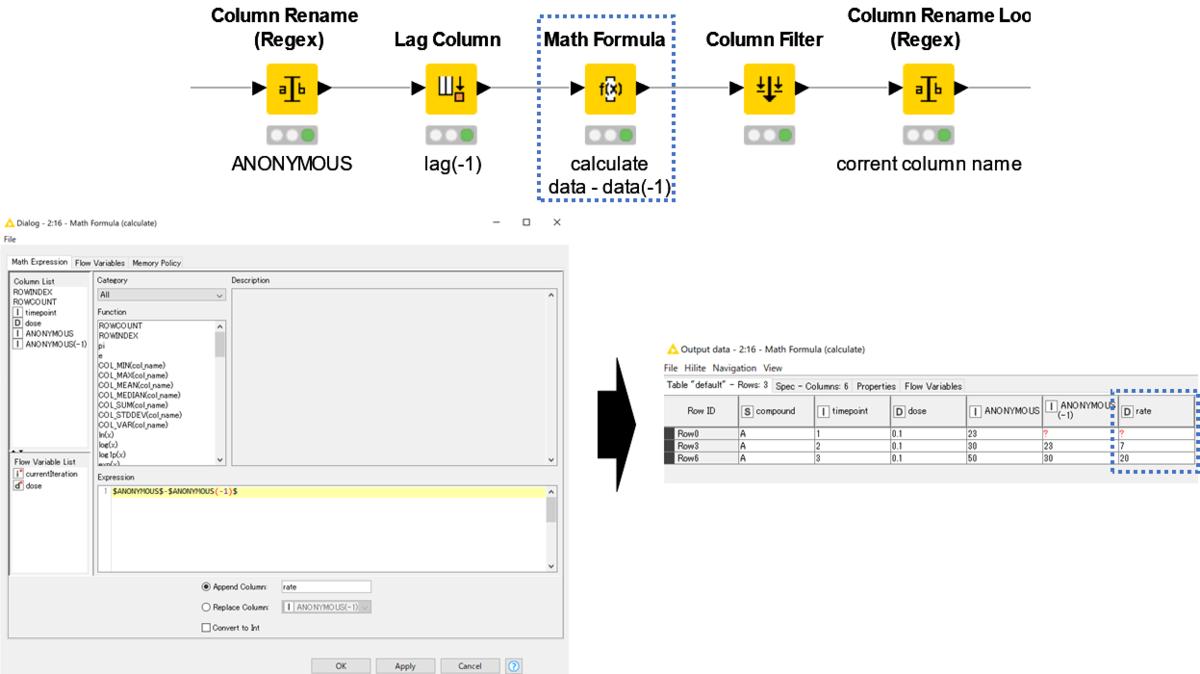Click the I type icon in timepoint column header

tap(823, 411)
